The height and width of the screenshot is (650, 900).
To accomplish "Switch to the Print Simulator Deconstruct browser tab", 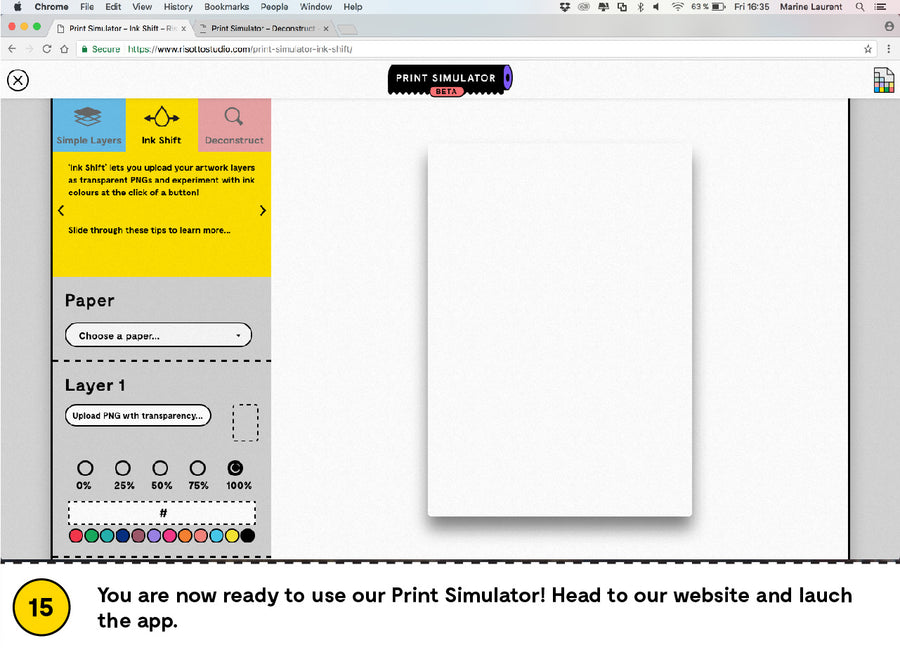I will (260, 28).
